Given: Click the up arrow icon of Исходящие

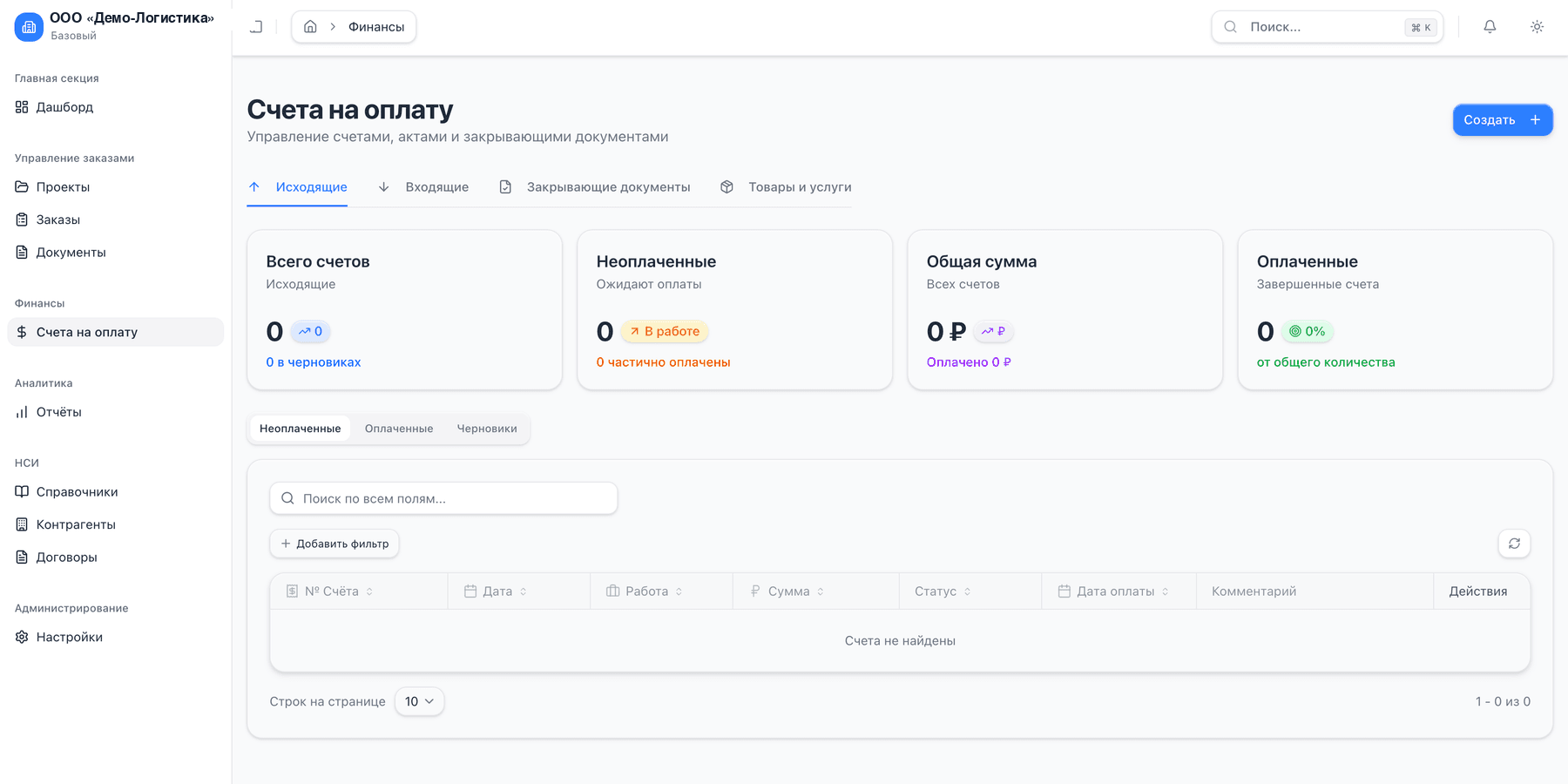Looking at the screenshot, I should [x=254, y=187].
